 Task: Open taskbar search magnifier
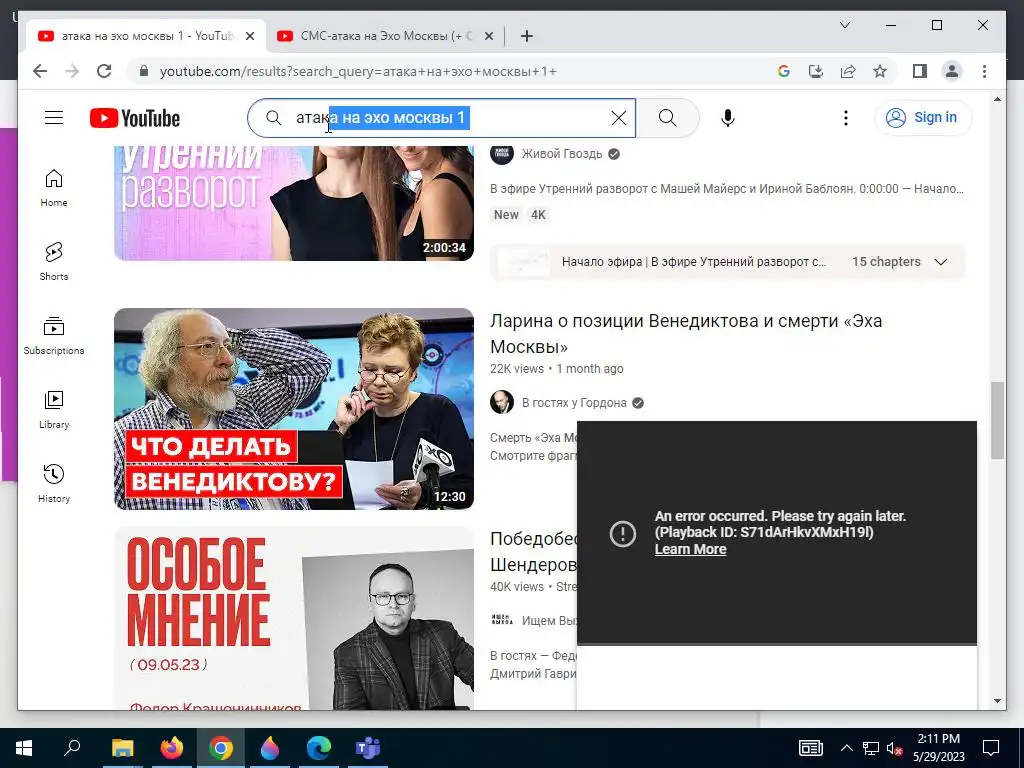tap(72, 748)
